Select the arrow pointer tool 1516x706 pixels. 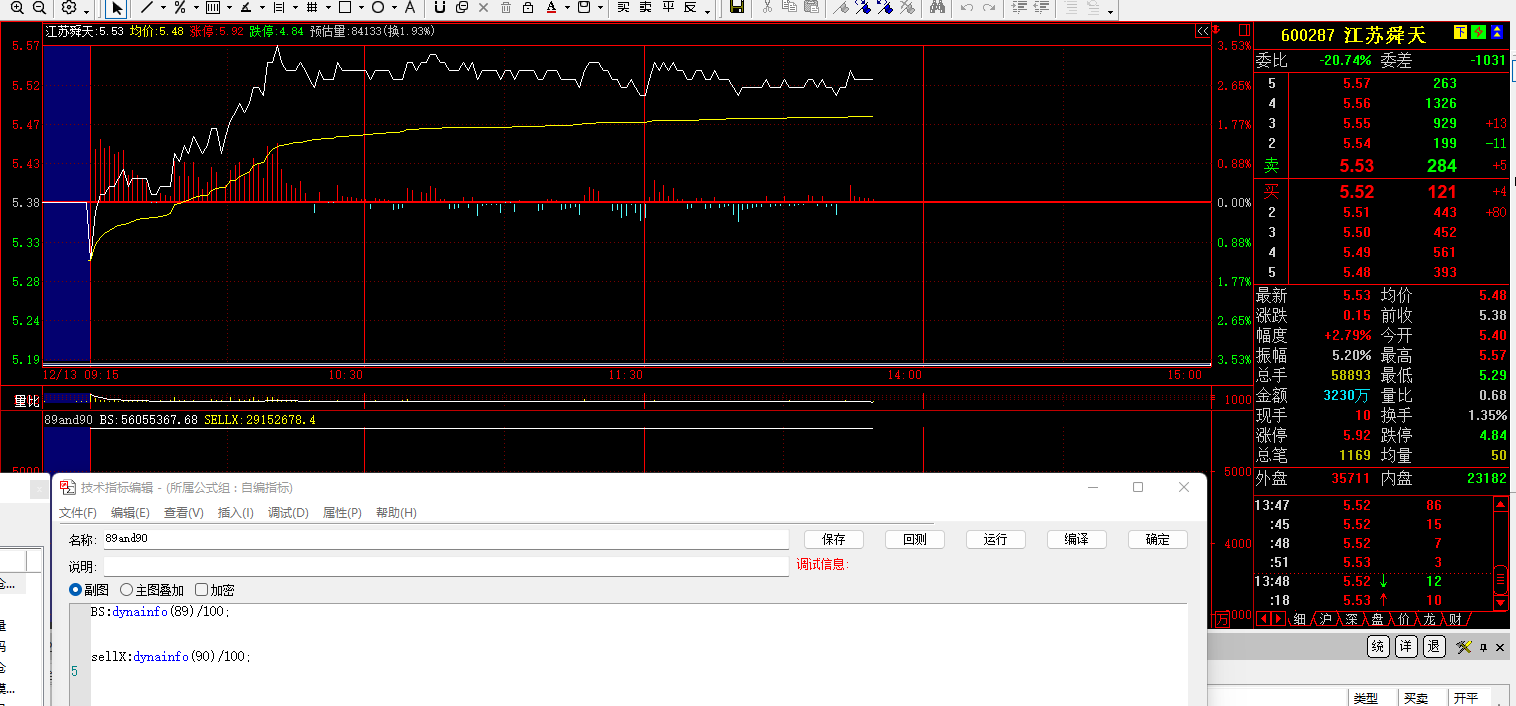(x=117, y=8)
